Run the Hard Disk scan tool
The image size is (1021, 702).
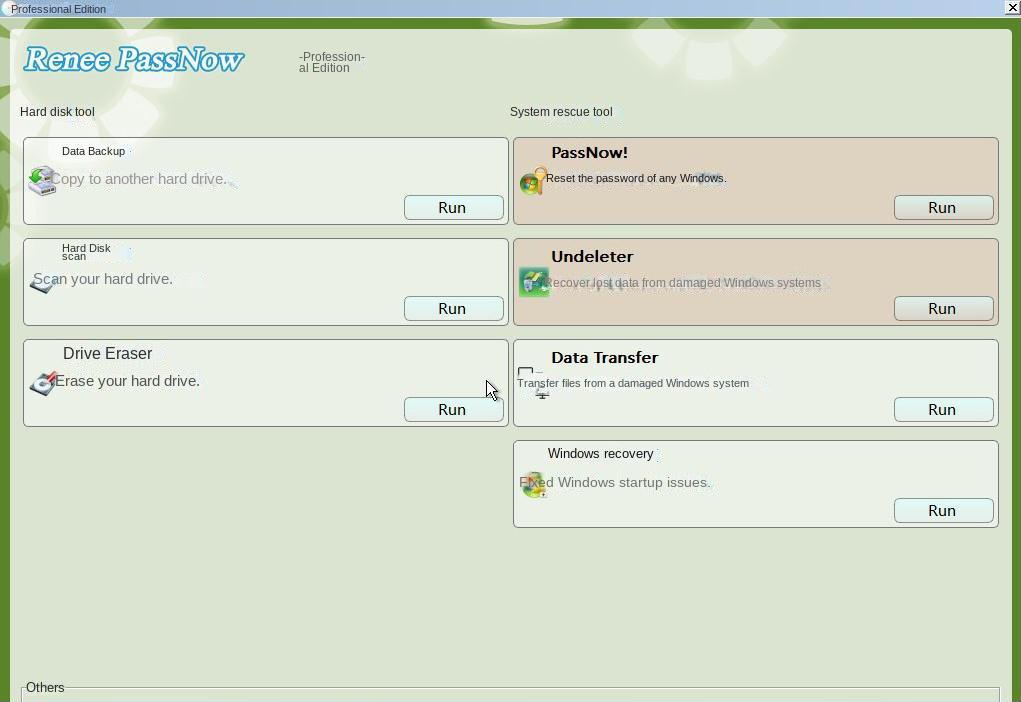click(x=453, y=309)
